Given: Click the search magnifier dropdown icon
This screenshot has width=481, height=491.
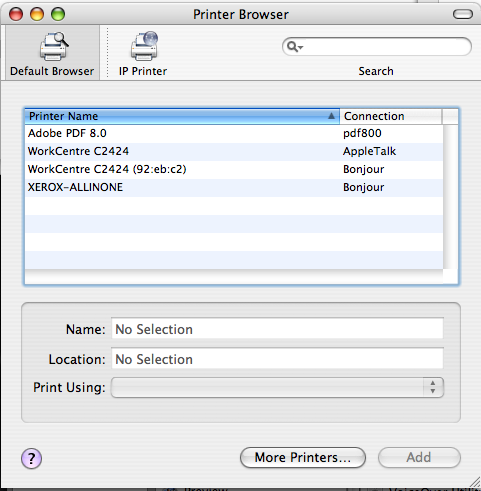Looking at the screenshot, I should pos(295,47).
